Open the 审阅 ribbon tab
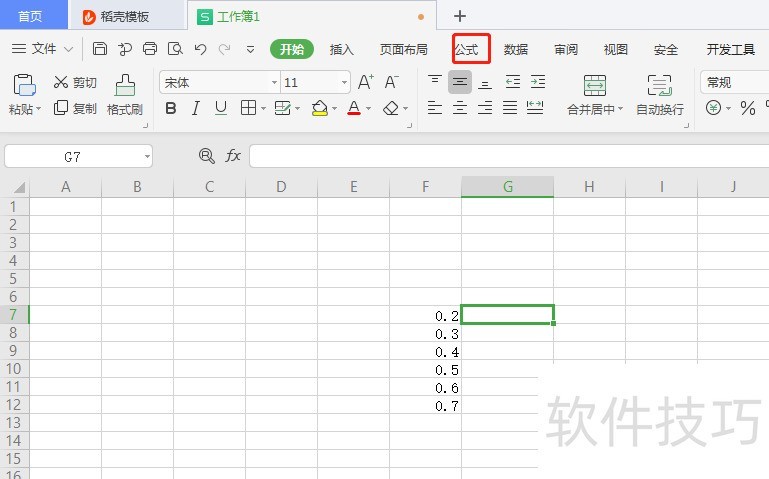Viewport: 769px width, 479px height. (x=566, y=49)
